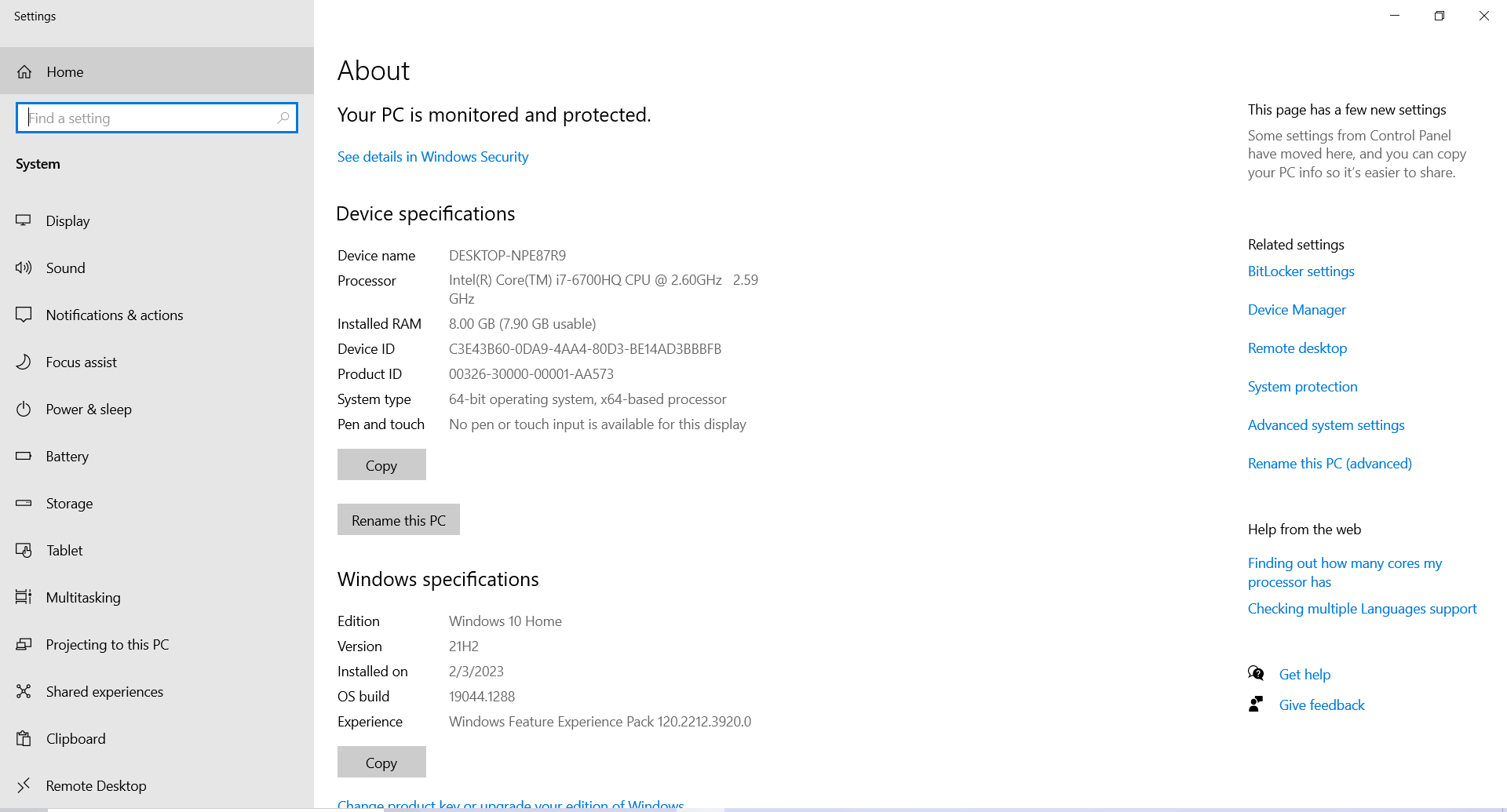Click the search magnifier icon
The width and height of the screenshot is (1507, 812).
283,118
